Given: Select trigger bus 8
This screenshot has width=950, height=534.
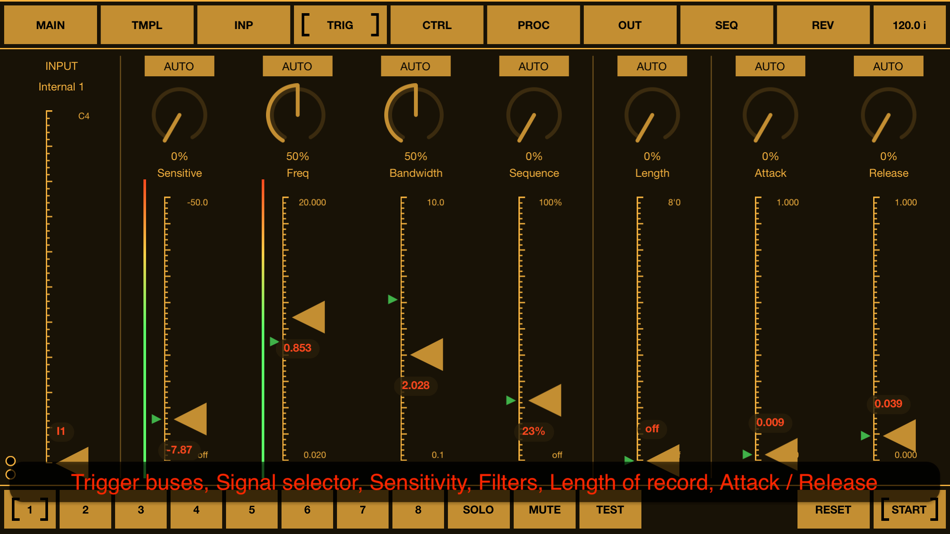Looking at the screenshot, I should 418,510.
